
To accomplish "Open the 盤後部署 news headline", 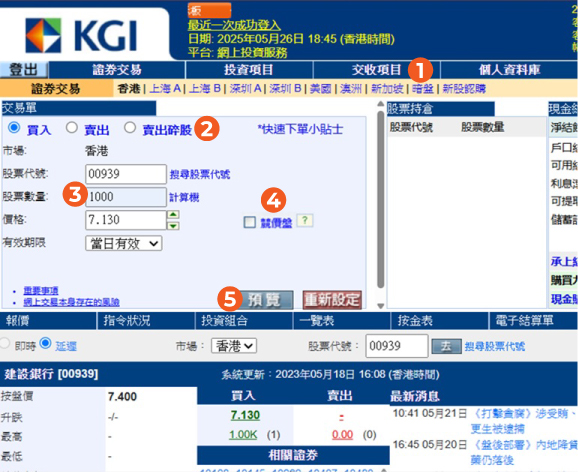I will [x=523, y=452].
